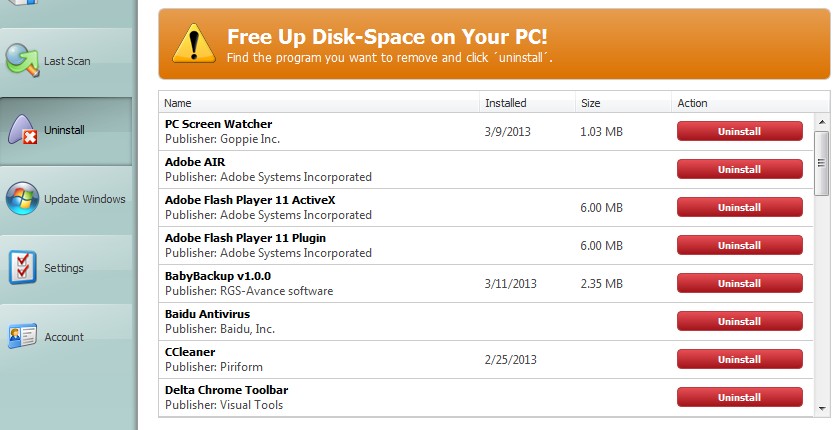The width and height of the screenshot is (840, 430).
Task: Uninstall Adobe AIR
Action: click(x=739, y=169)
